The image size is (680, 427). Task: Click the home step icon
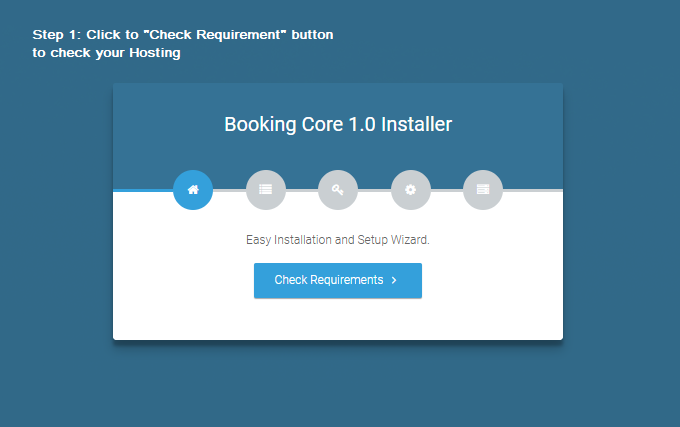(193, 189)
